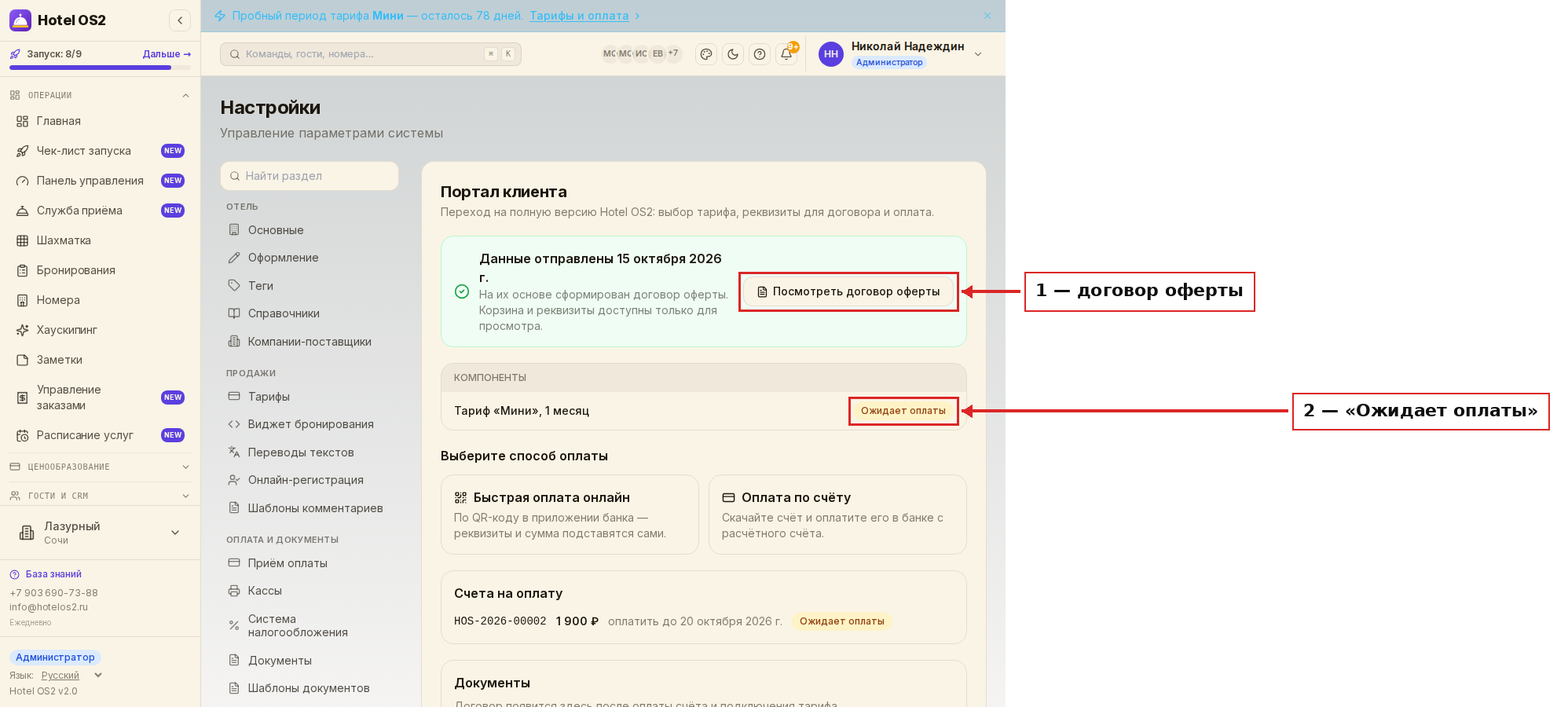
Task: Focus the Найти раздел search field
Action: pyautogui.click(x=310, y=176)
